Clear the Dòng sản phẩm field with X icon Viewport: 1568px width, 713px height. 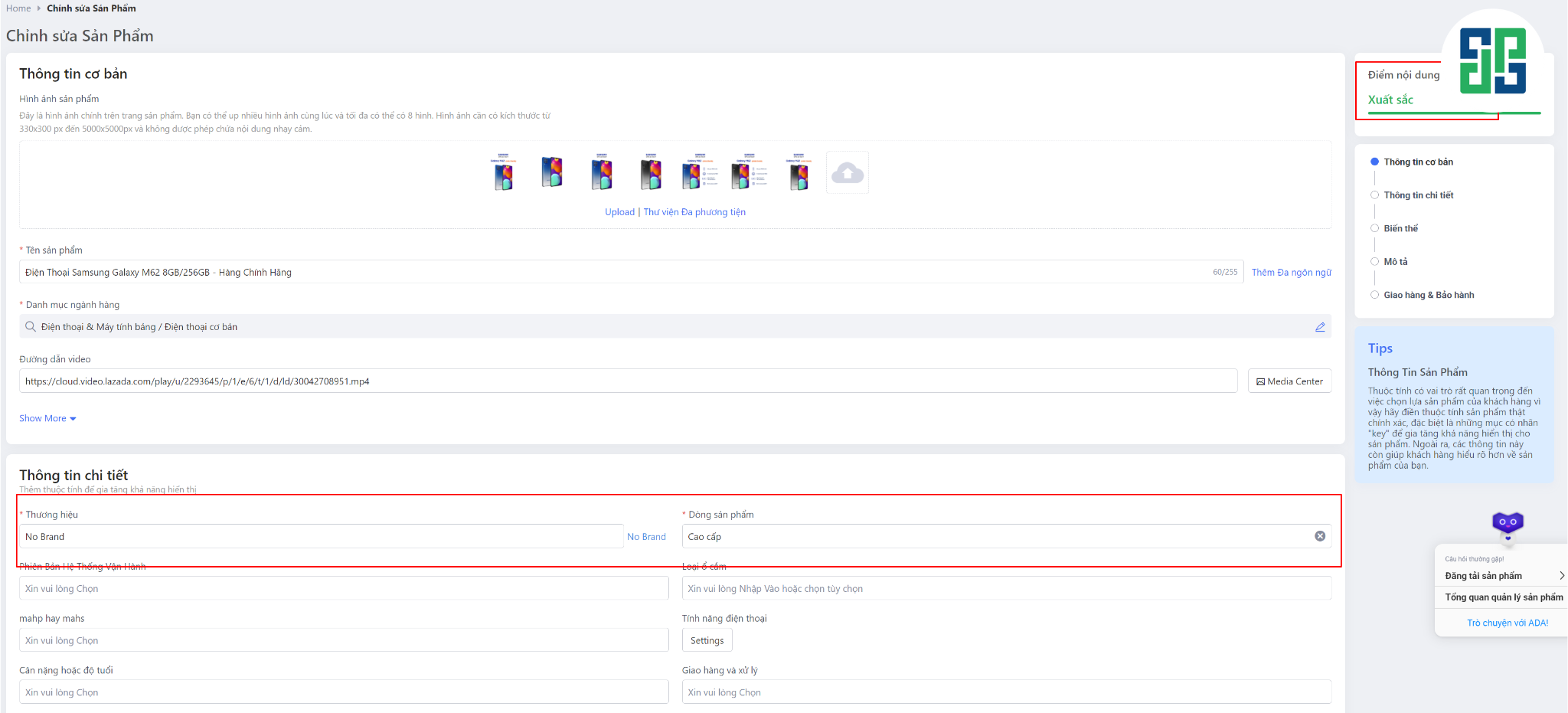1320,536
